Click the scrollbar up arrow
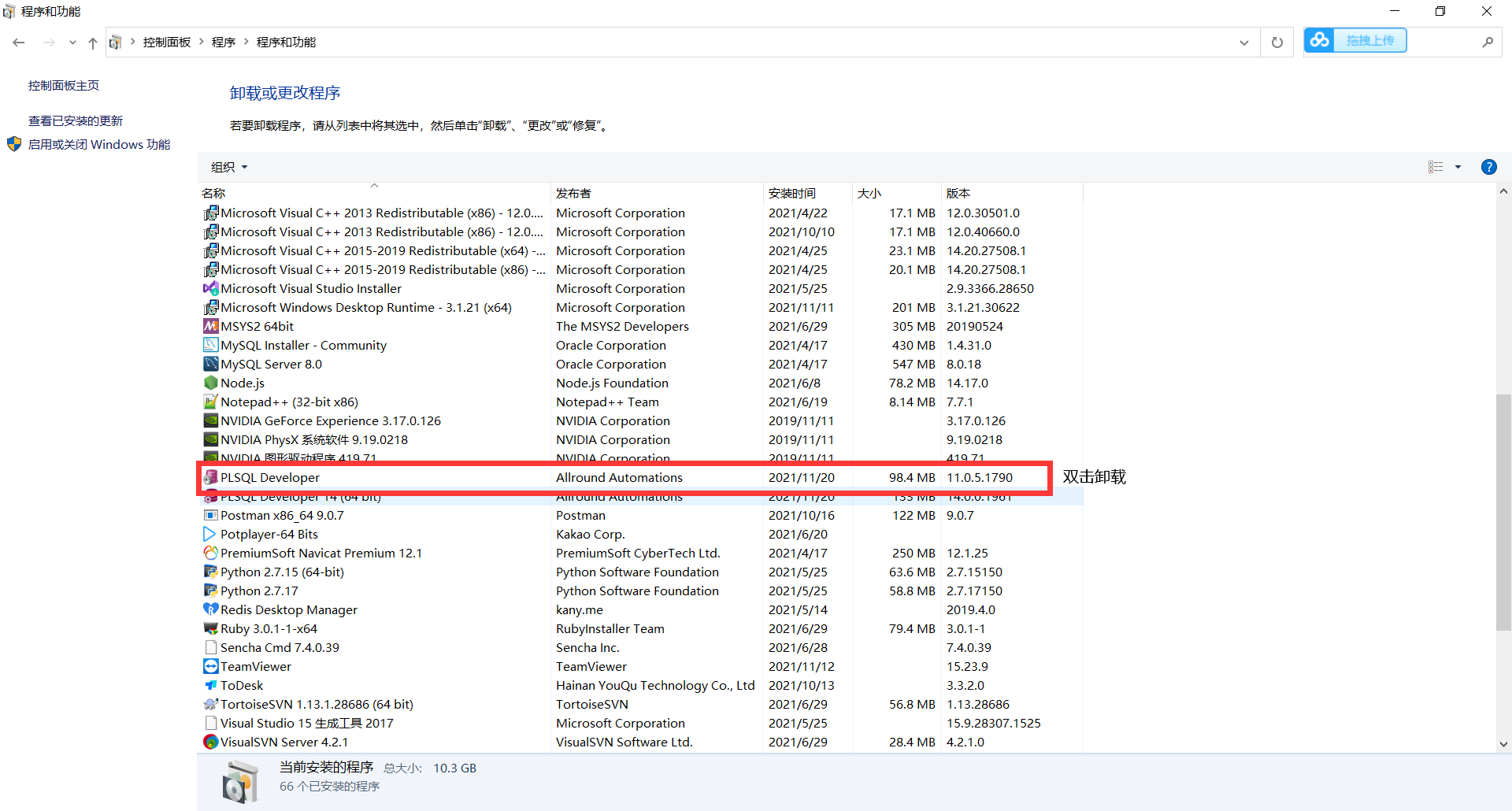Screen dimensions: 1512x811 tap(1503, 191)
